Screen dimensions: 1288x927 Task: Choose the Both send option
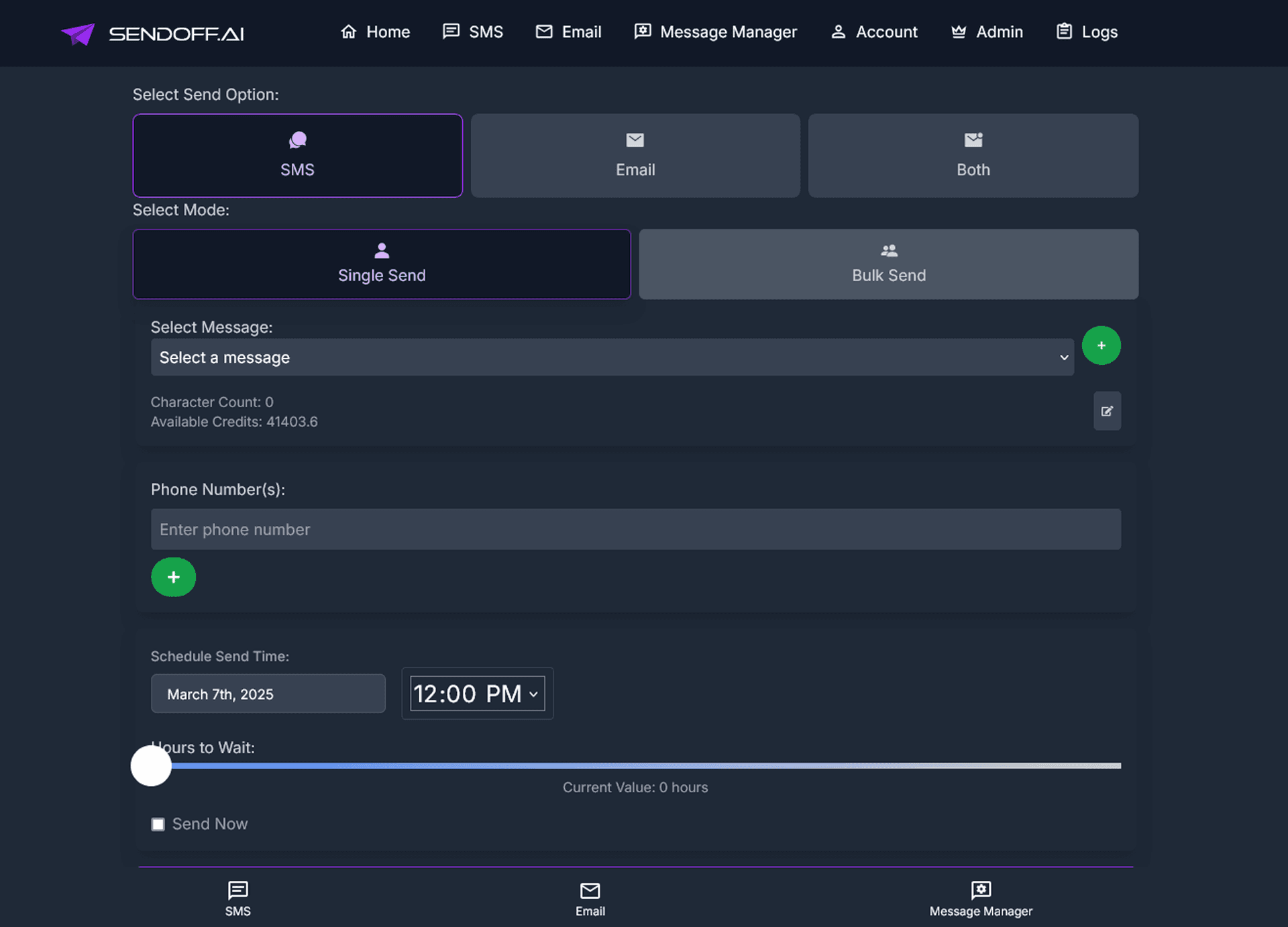973,156
